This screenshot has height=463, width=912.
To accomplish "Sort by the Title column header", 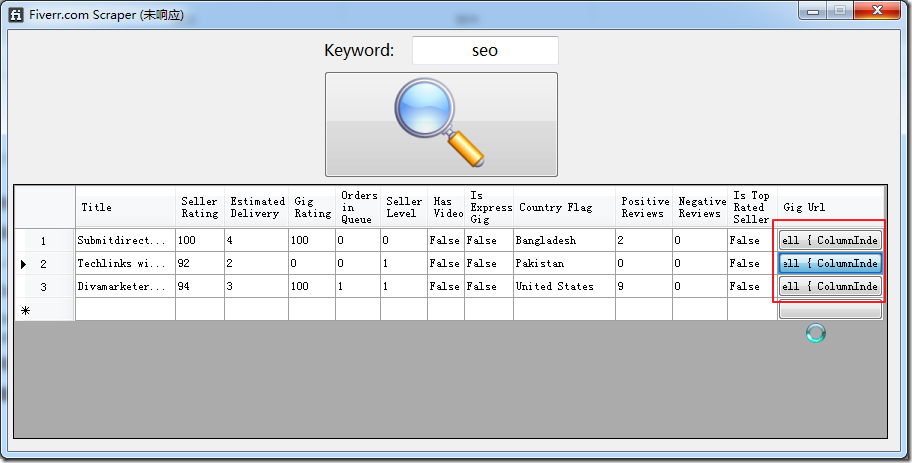I will (x=125, y=207).
